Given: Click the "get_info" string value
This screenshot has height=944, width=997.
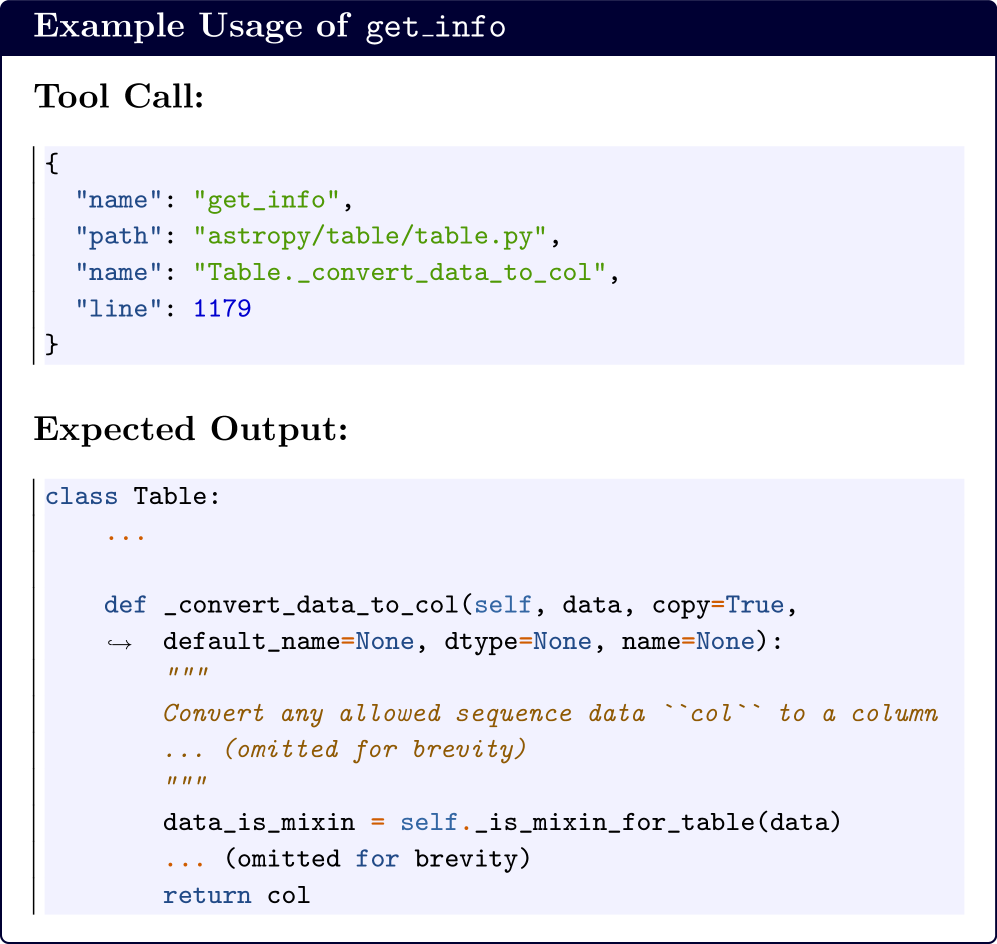Looking at the screenshot, I should 267,200.
